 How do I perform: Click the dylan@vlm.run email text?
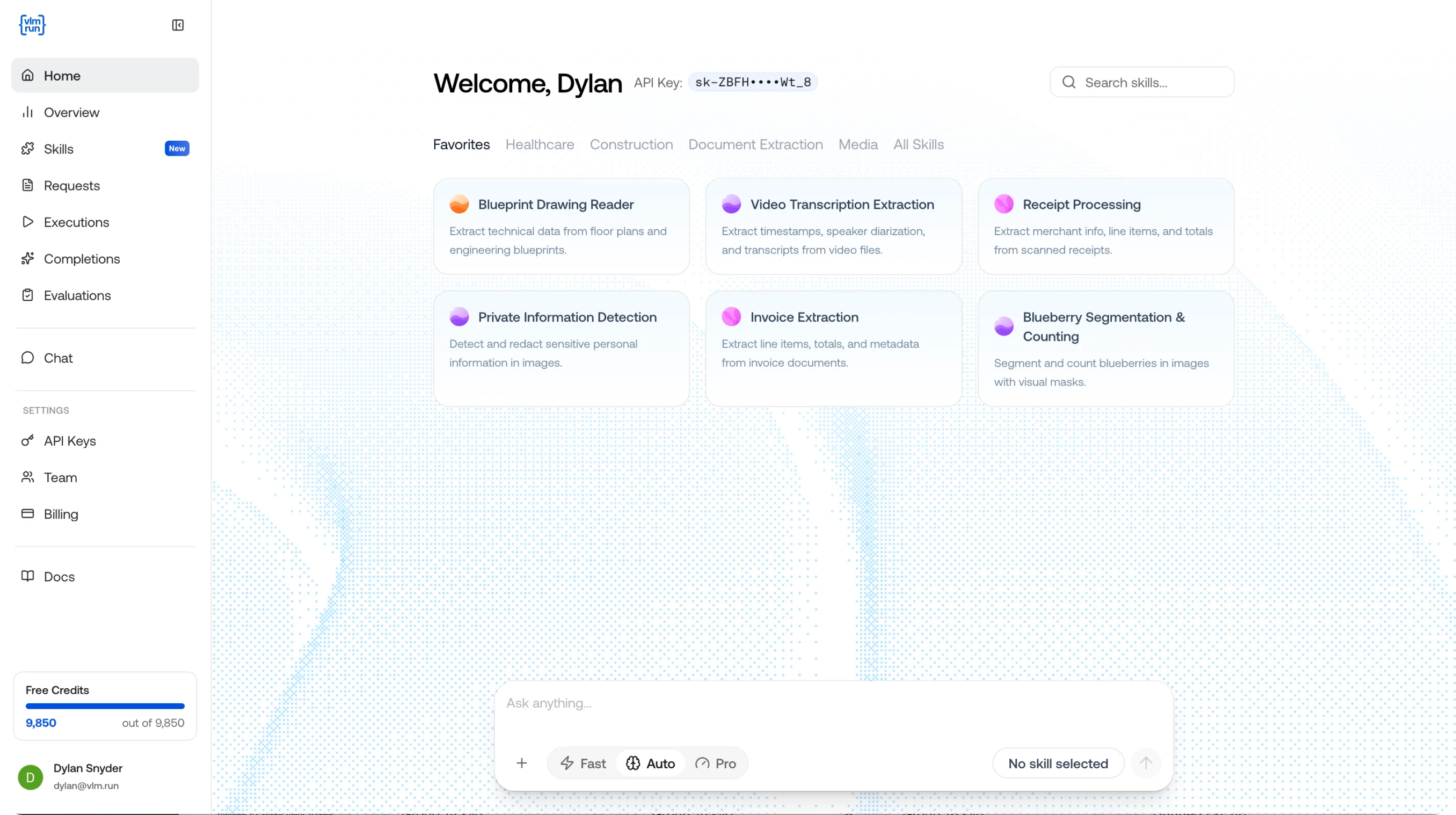pyautogui.click(x=86, y=785)
